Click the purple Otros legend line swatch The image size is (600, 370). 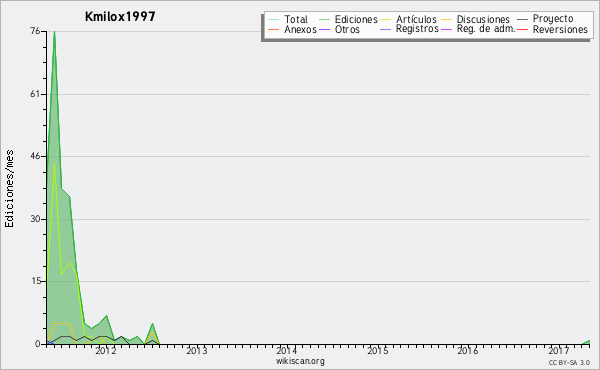point(324,29)
